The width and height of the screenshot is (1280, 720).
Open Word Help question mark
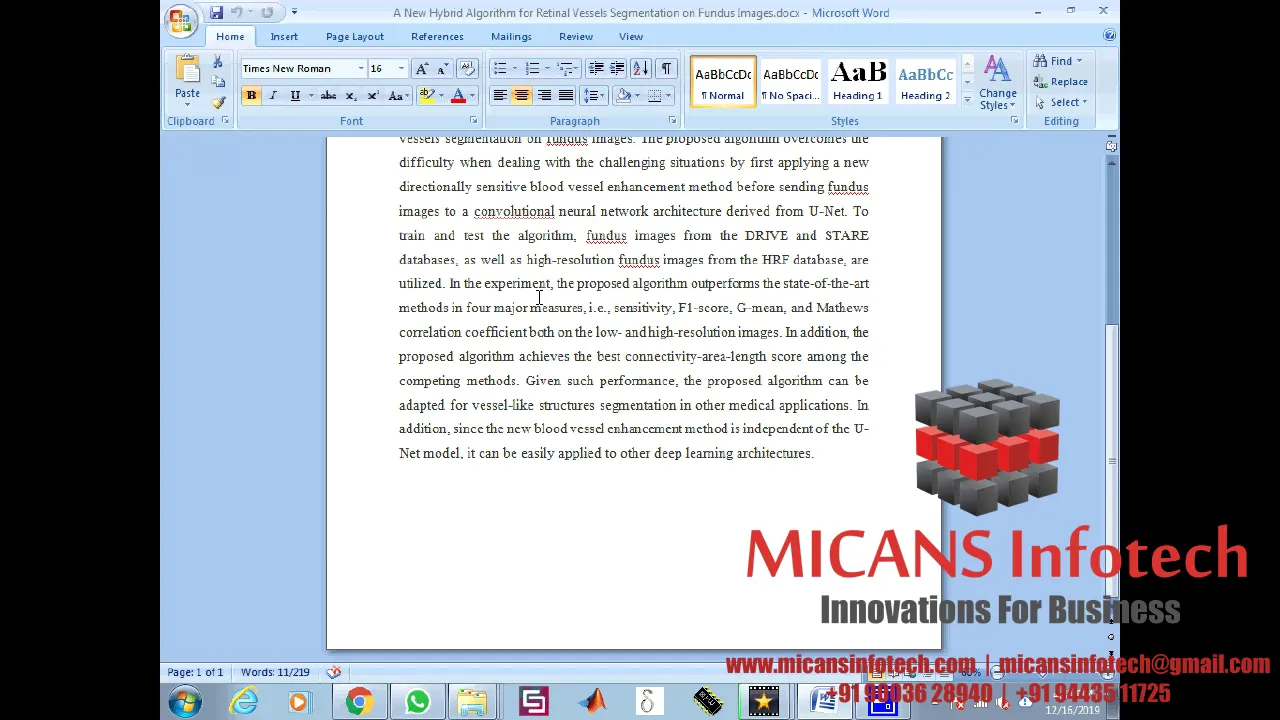(x=1109, y=36)
